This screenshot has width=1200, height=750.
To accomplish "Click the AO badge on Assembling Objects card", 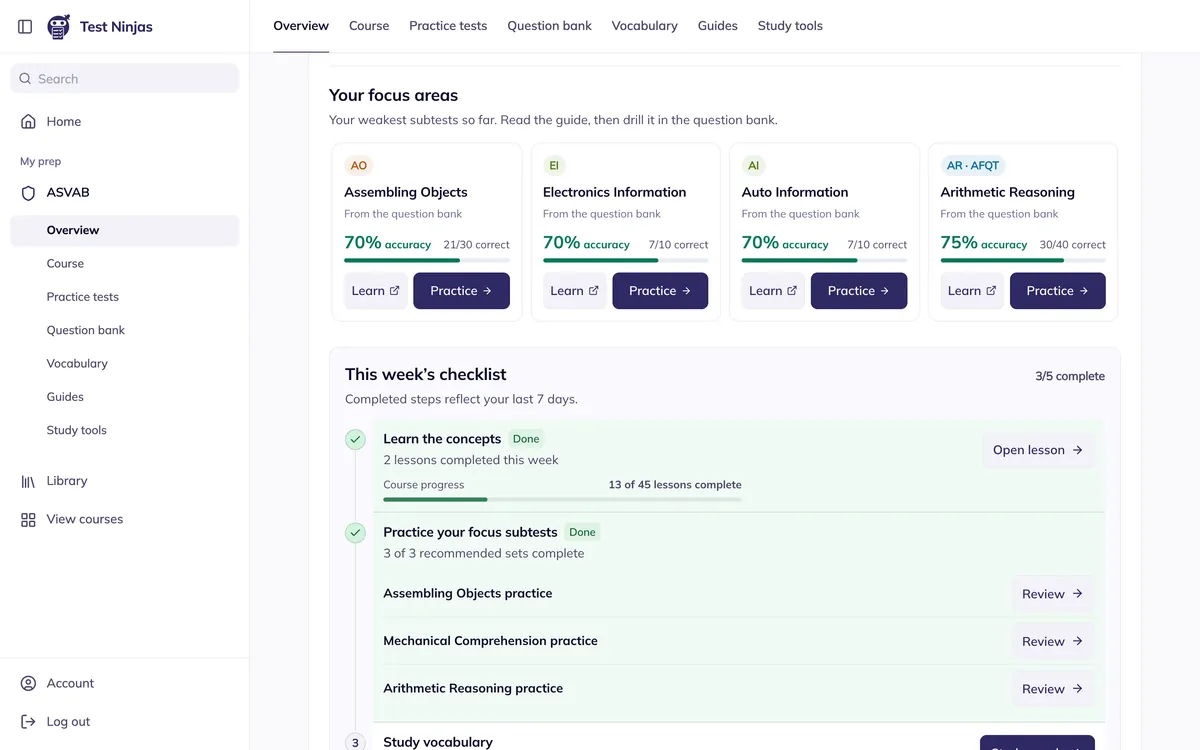I will [359, 166].
